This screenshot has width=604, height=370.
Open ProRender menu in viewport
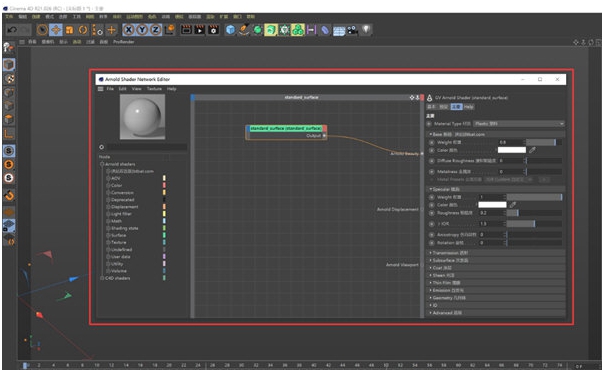click(x=124, y=42)
